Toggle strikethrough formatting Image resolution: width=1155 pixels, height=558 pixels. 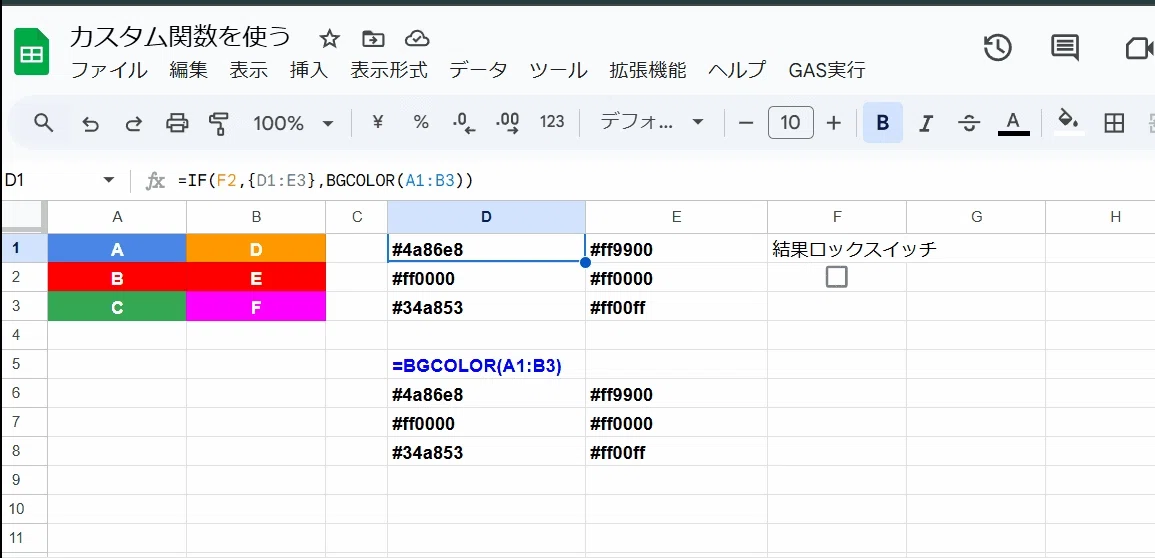(970, 123)
